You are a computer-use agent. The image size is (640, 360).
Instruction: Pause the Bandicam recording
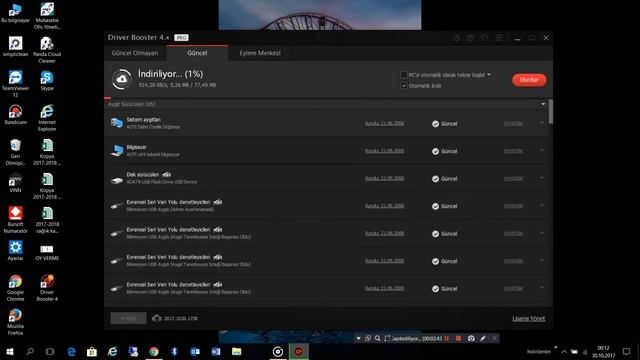[x=447, y=338]
